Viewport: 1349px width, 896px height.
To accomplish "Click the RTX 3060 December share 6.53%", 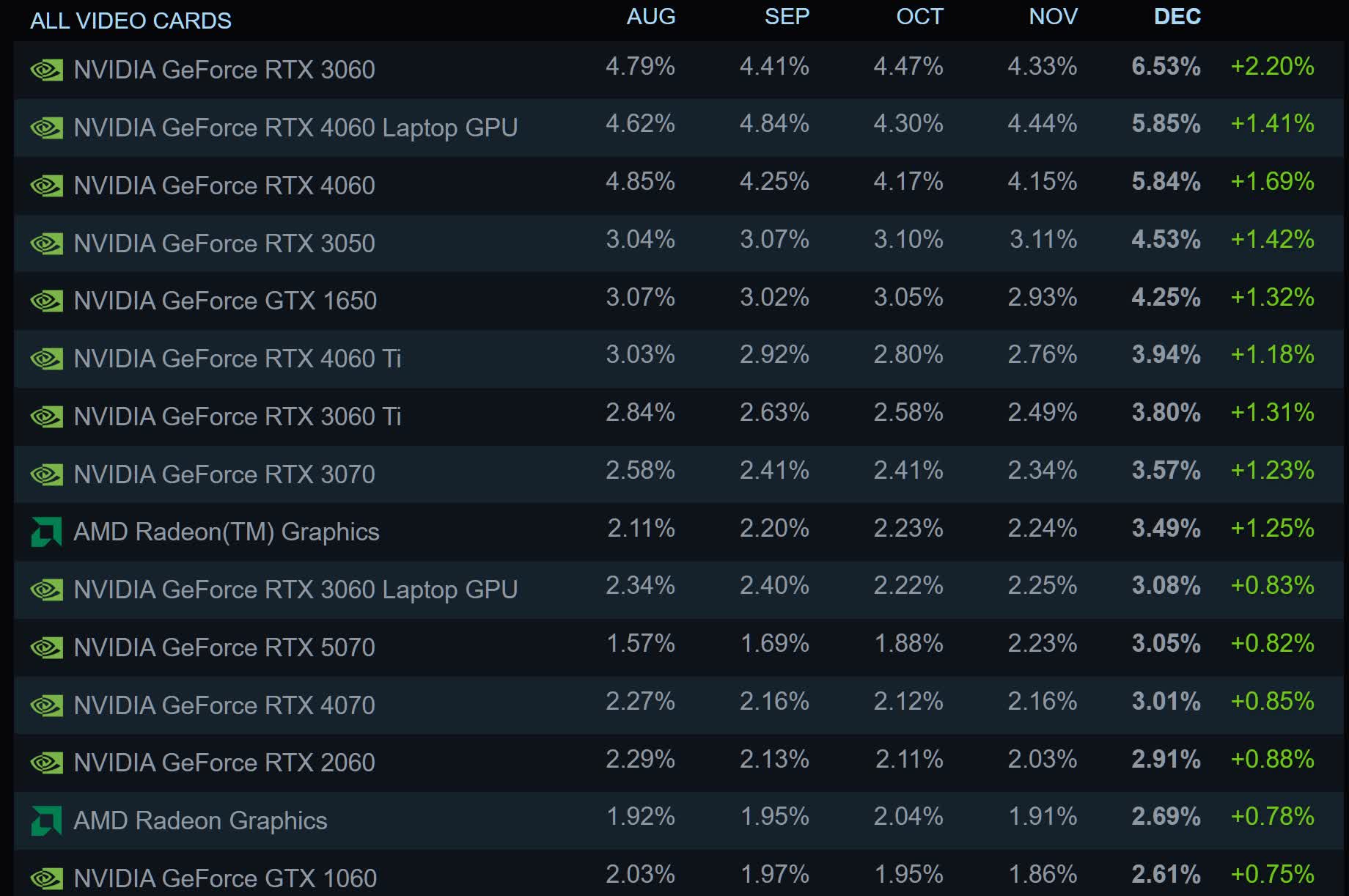I will point(1166,67).
